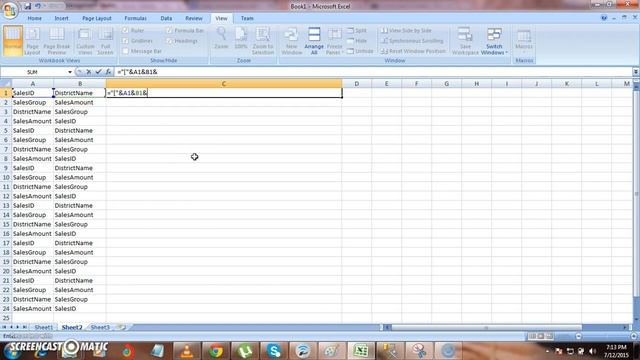
Task: Toggle Synchronous Scrolling
Action: point(412,41)
